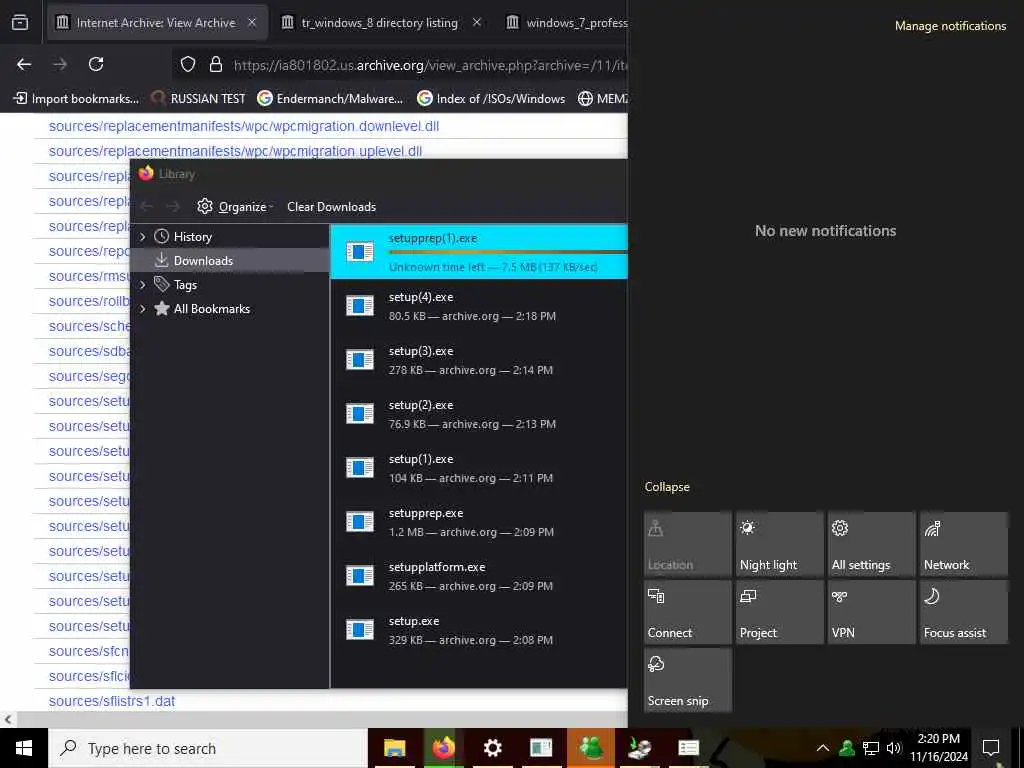Switch to tr_windows_8 directory listing tab
1024x768 pixels.
[379, 23]
